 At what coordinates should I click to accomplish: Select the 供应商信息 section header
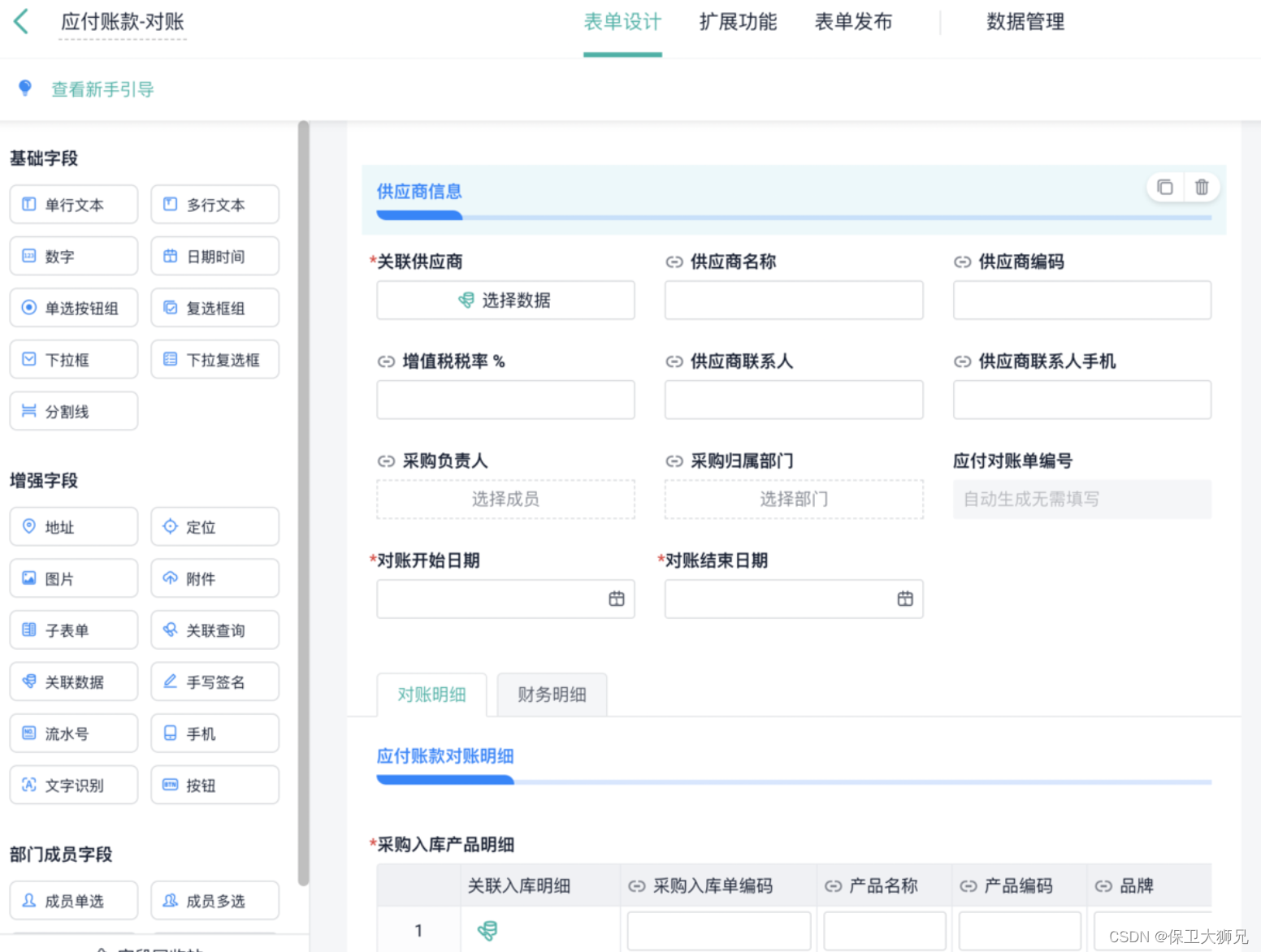(794, 200)
